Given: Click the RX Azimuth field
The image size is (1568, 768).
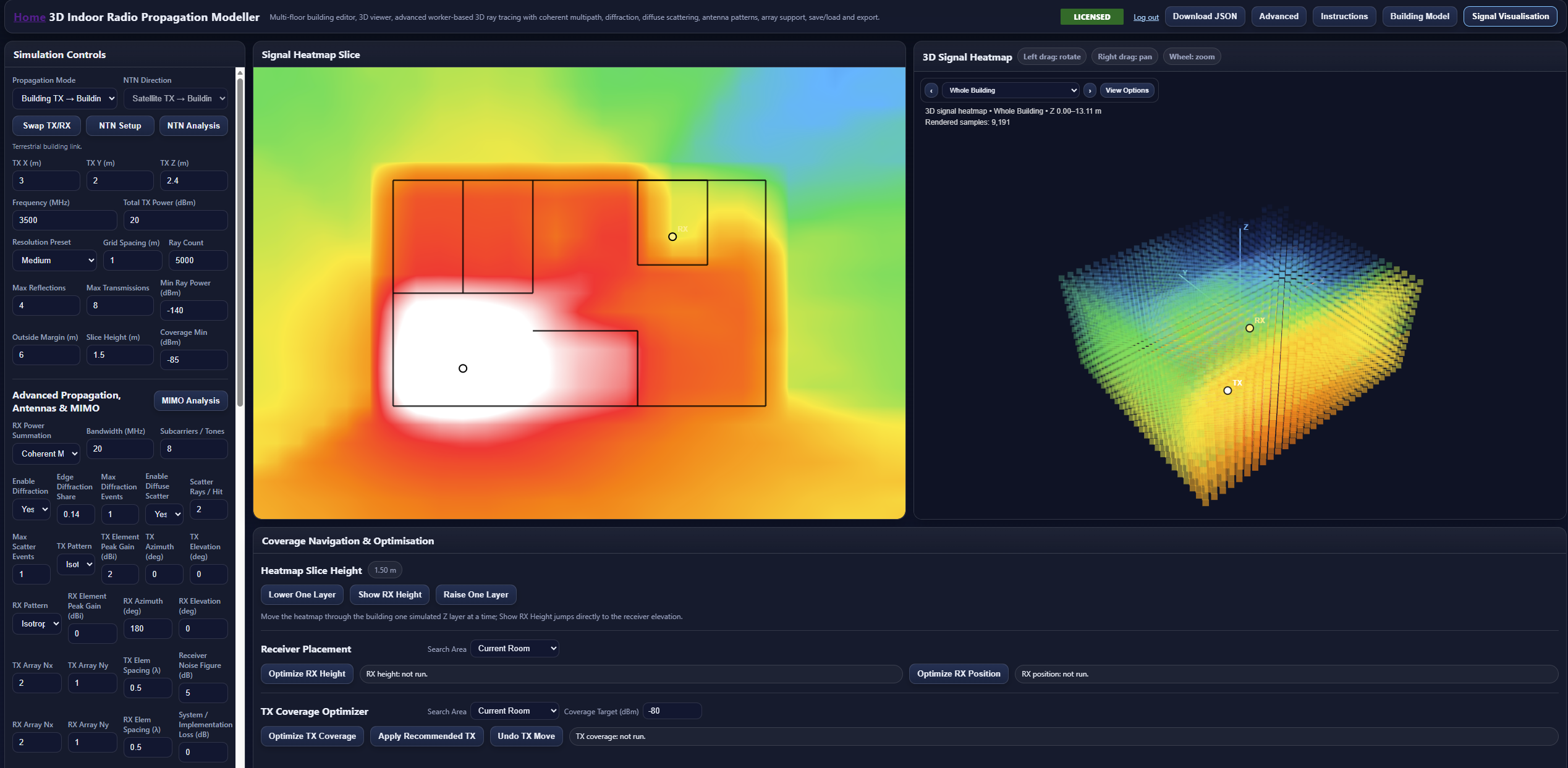Looking at the screenshot, I should pyautogui.click(x=147, y=628).
